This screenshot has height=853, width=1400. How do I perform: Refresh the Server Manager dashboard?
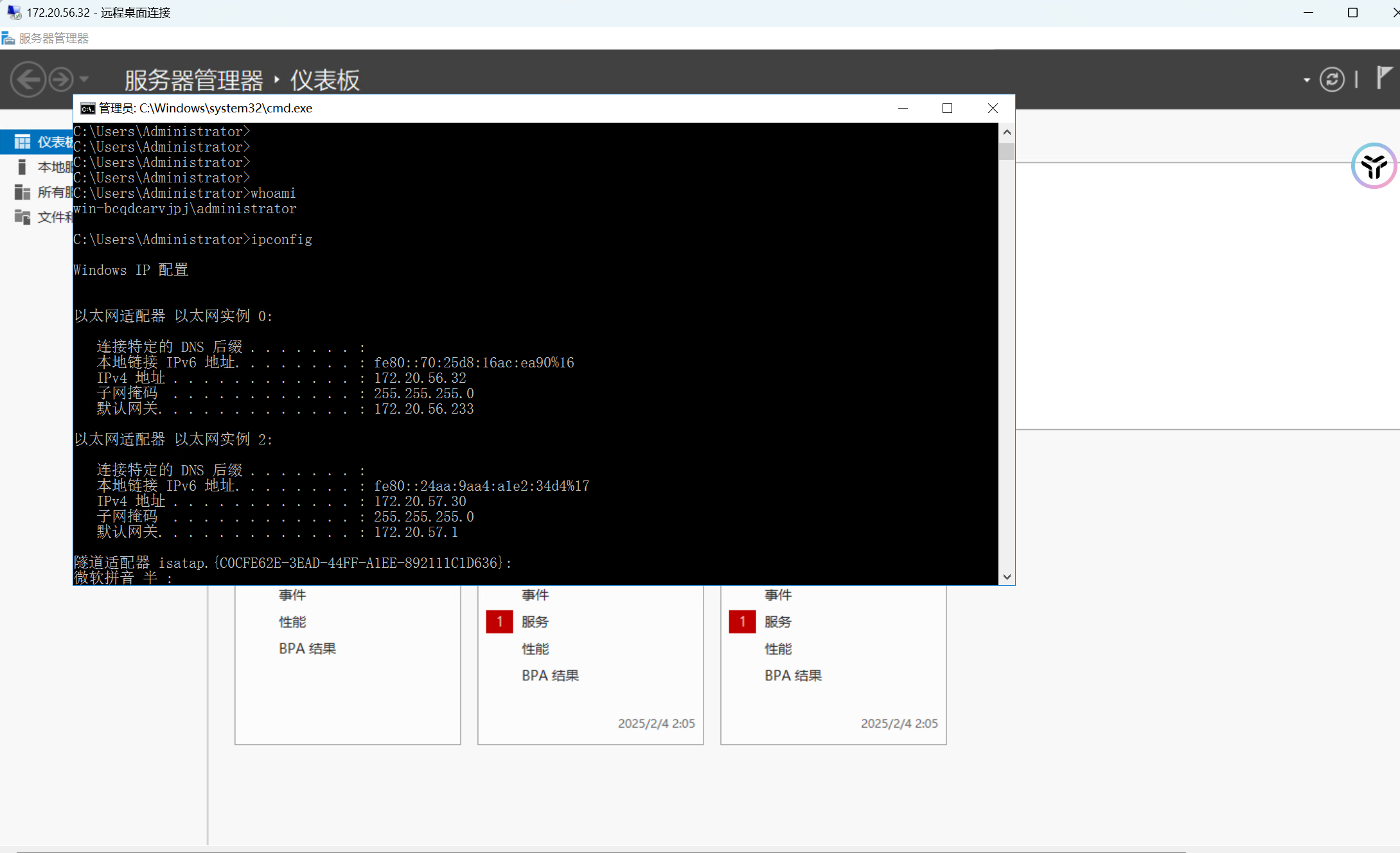pyautogui.click(x=1332, y=80)
